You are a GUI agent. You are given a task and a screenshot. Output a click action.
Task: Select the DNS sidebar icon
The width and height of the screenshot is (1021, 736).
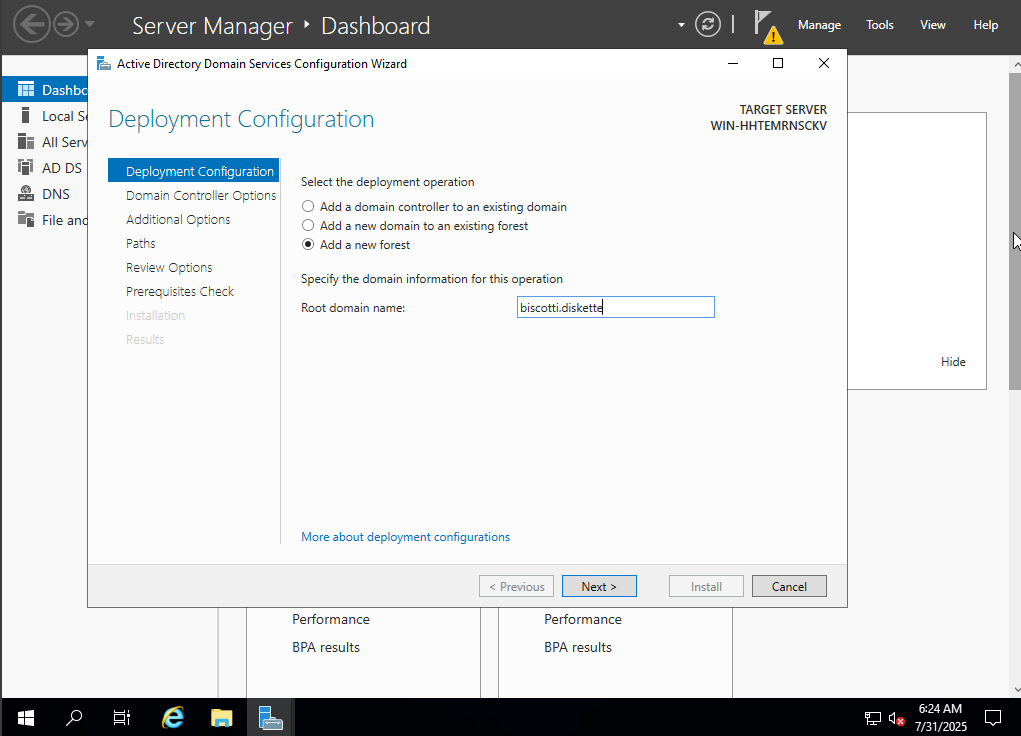tap(26, 194)
